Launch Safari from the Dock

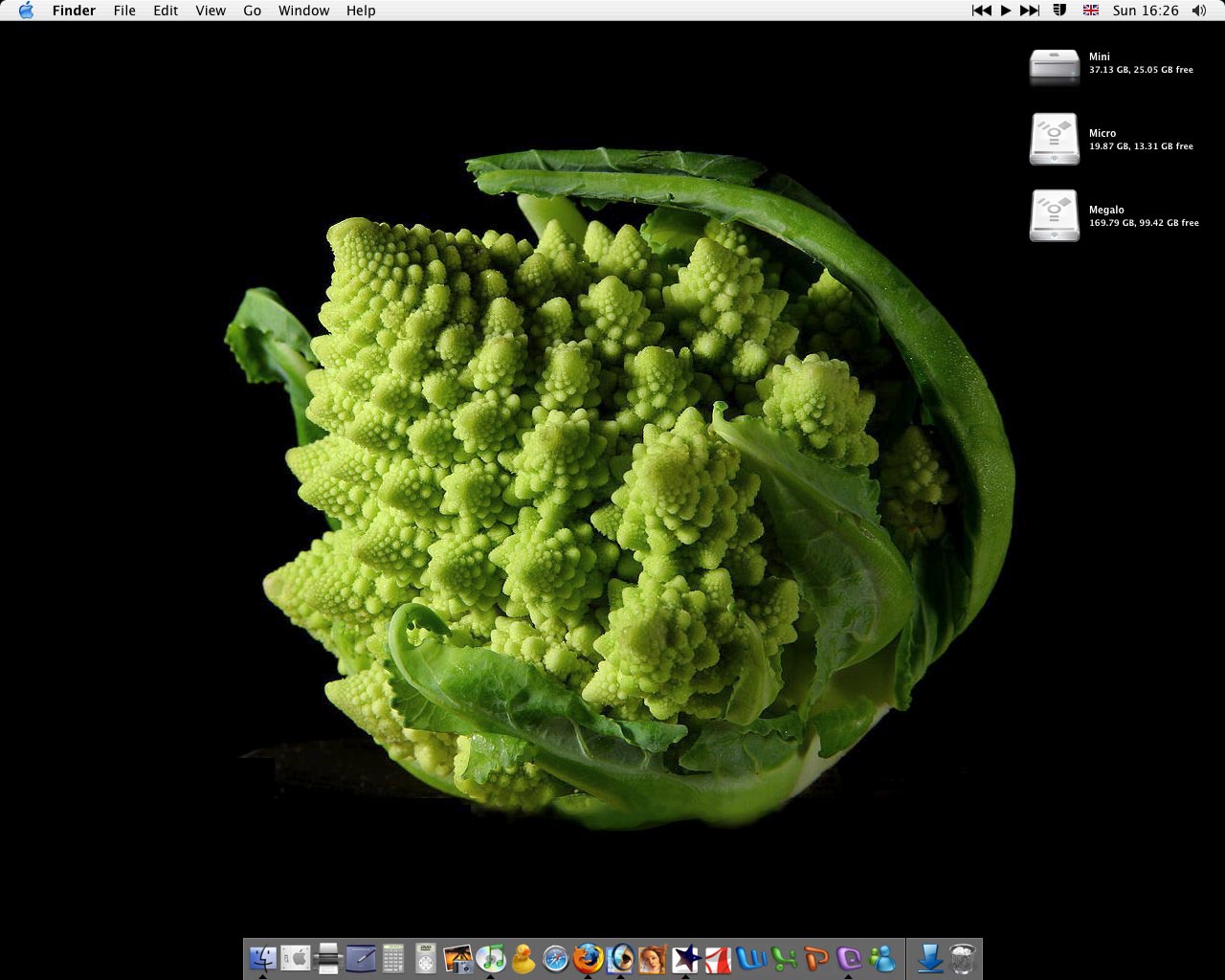pyautogui.click(x=556, y=958)
